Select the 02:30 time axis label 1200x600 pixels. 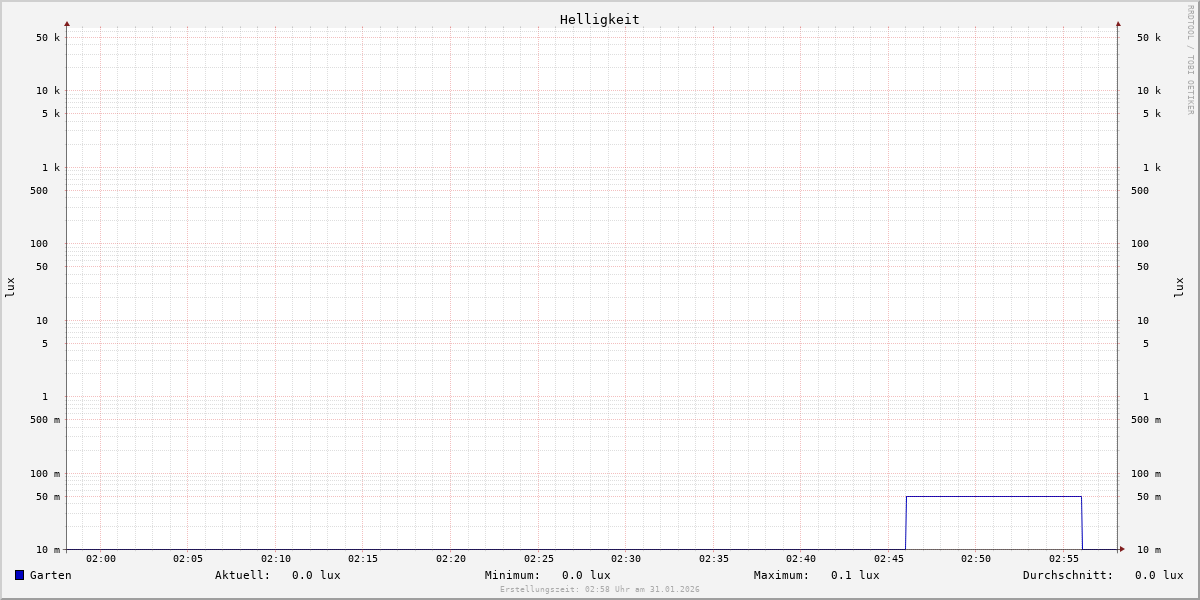click(x=626, y=559)
